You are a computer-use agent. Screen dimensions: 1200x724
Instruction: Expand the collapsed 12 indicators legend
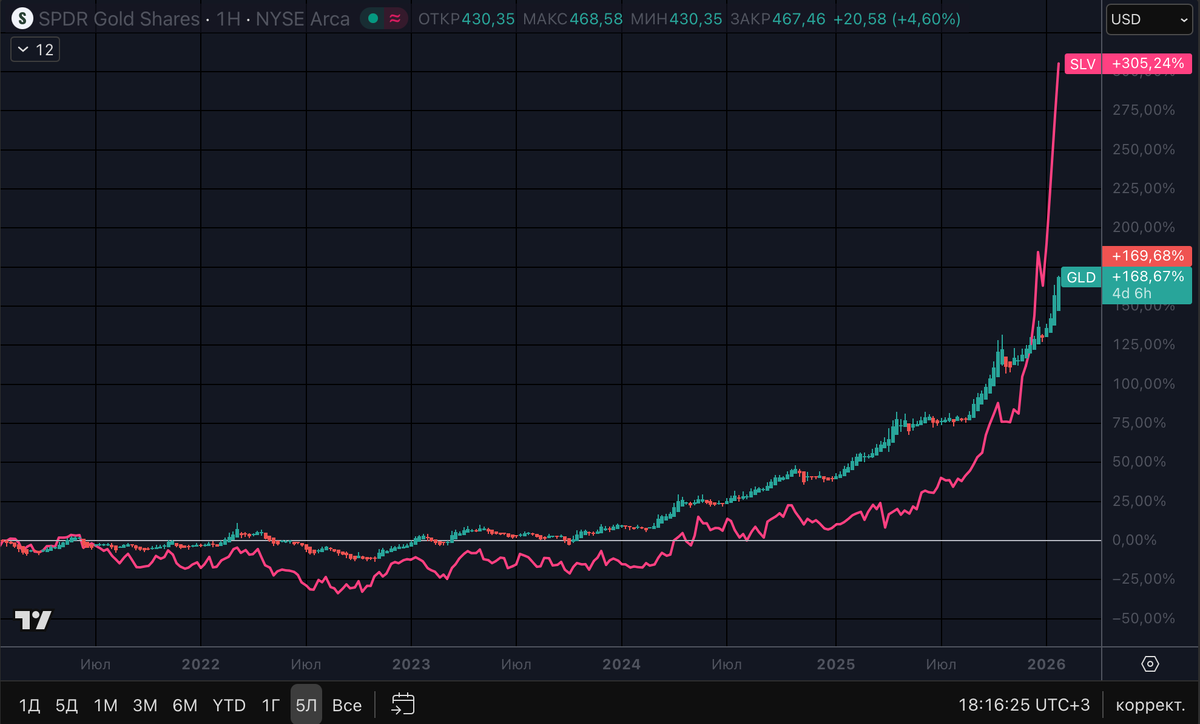[x=35, y=50]
